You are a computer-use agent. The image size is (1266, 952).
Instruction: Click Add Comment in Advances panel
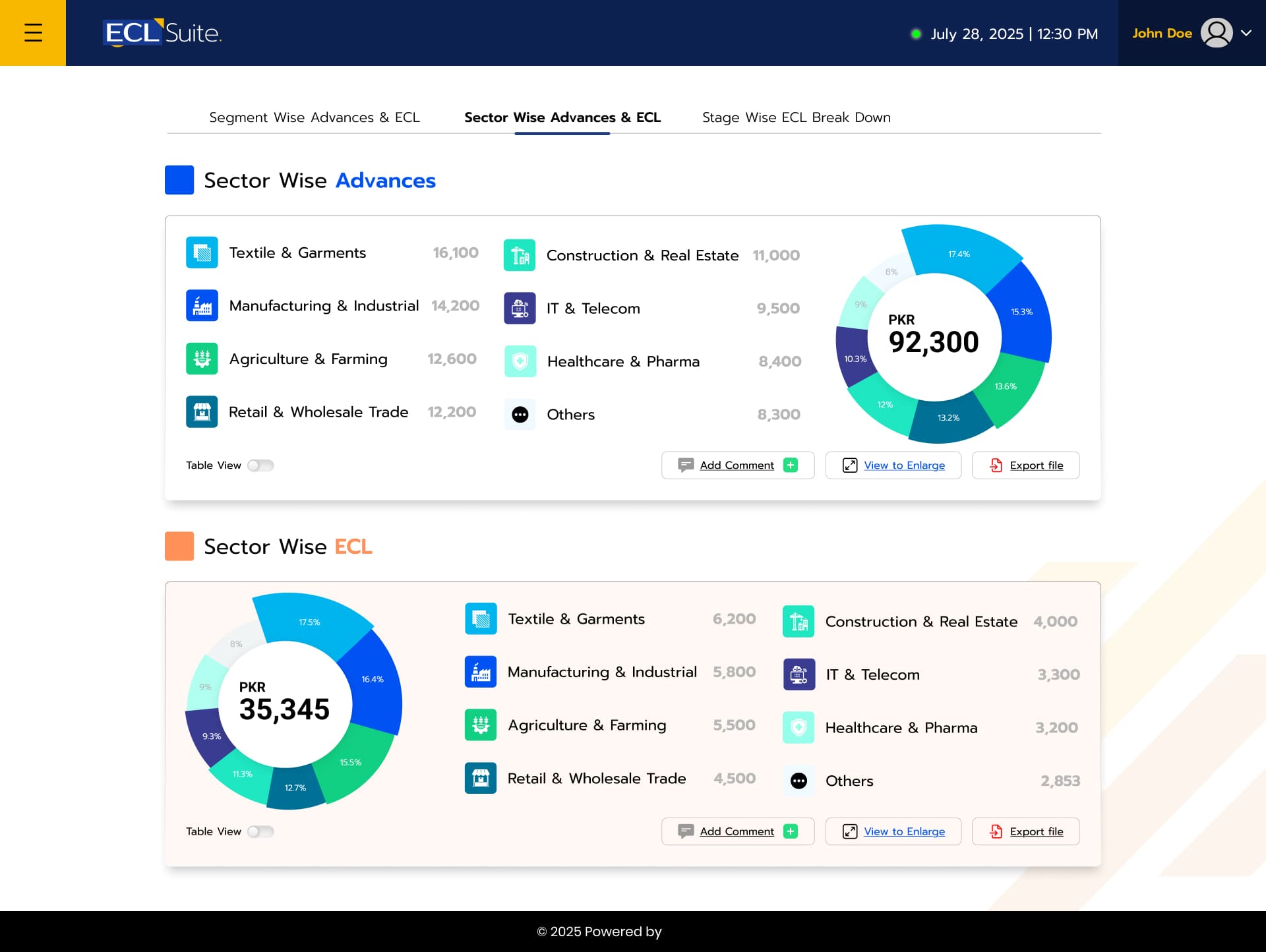(737, 465)
